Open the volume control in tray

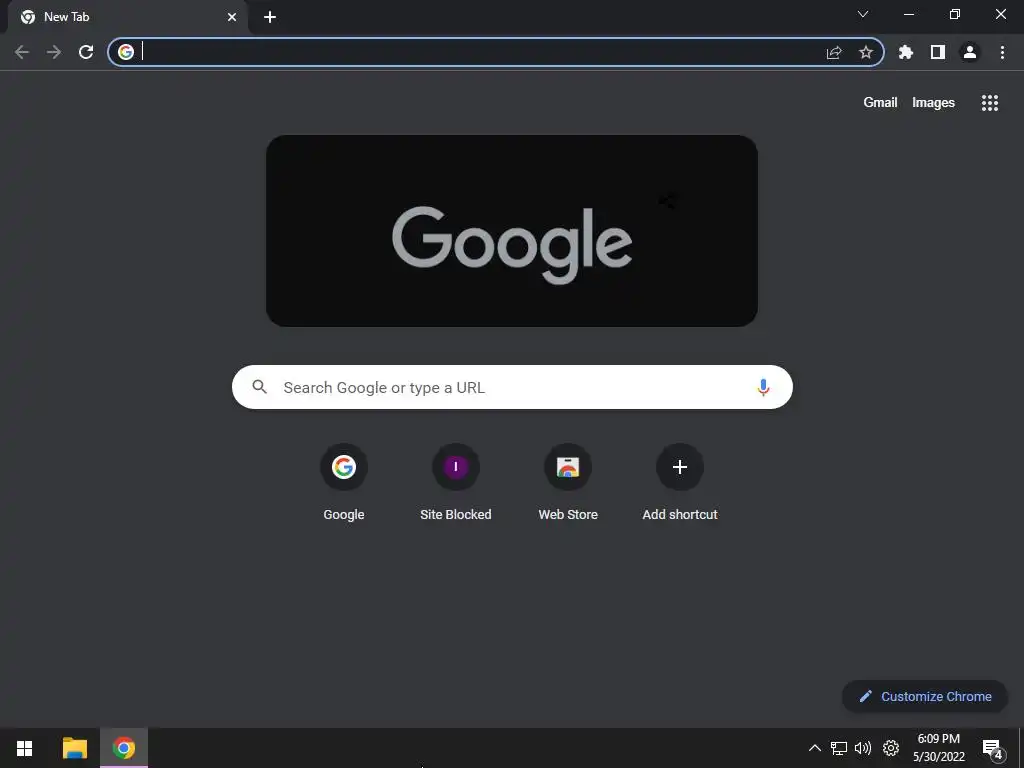(863, 748)
